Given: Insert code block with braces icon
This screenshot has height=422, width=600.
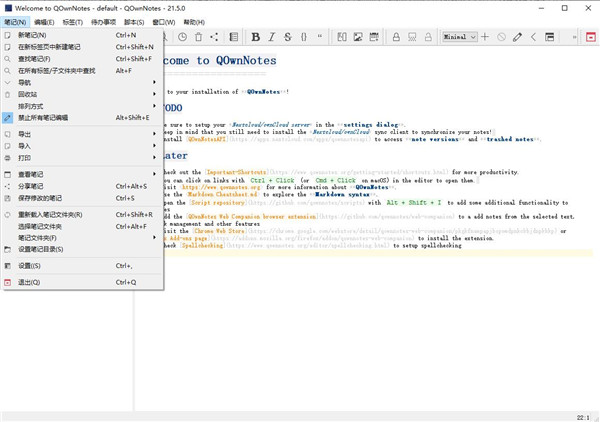Looking at the screenshot, I should 304,37.
